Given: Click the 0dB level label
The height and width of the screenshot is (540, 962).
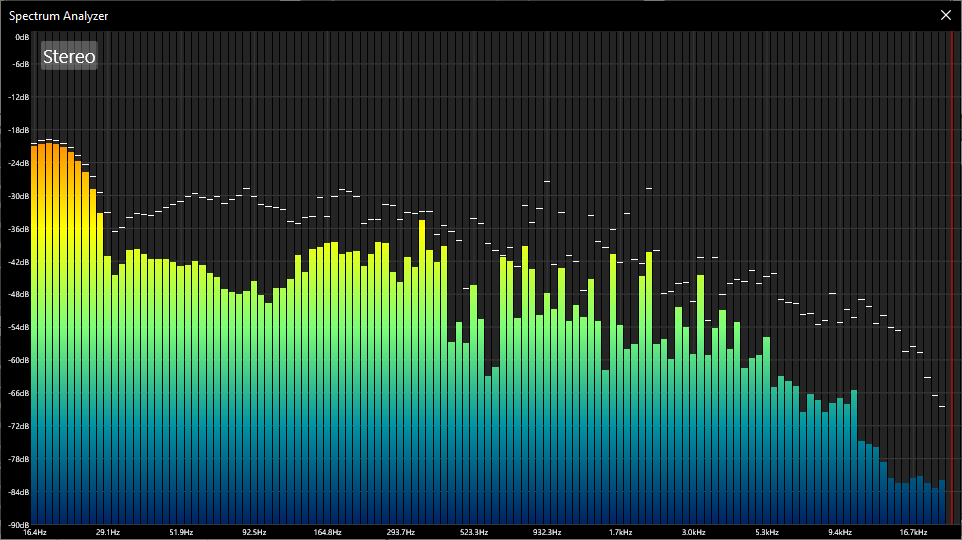Looking at the screenshot, I should (22, 37).
